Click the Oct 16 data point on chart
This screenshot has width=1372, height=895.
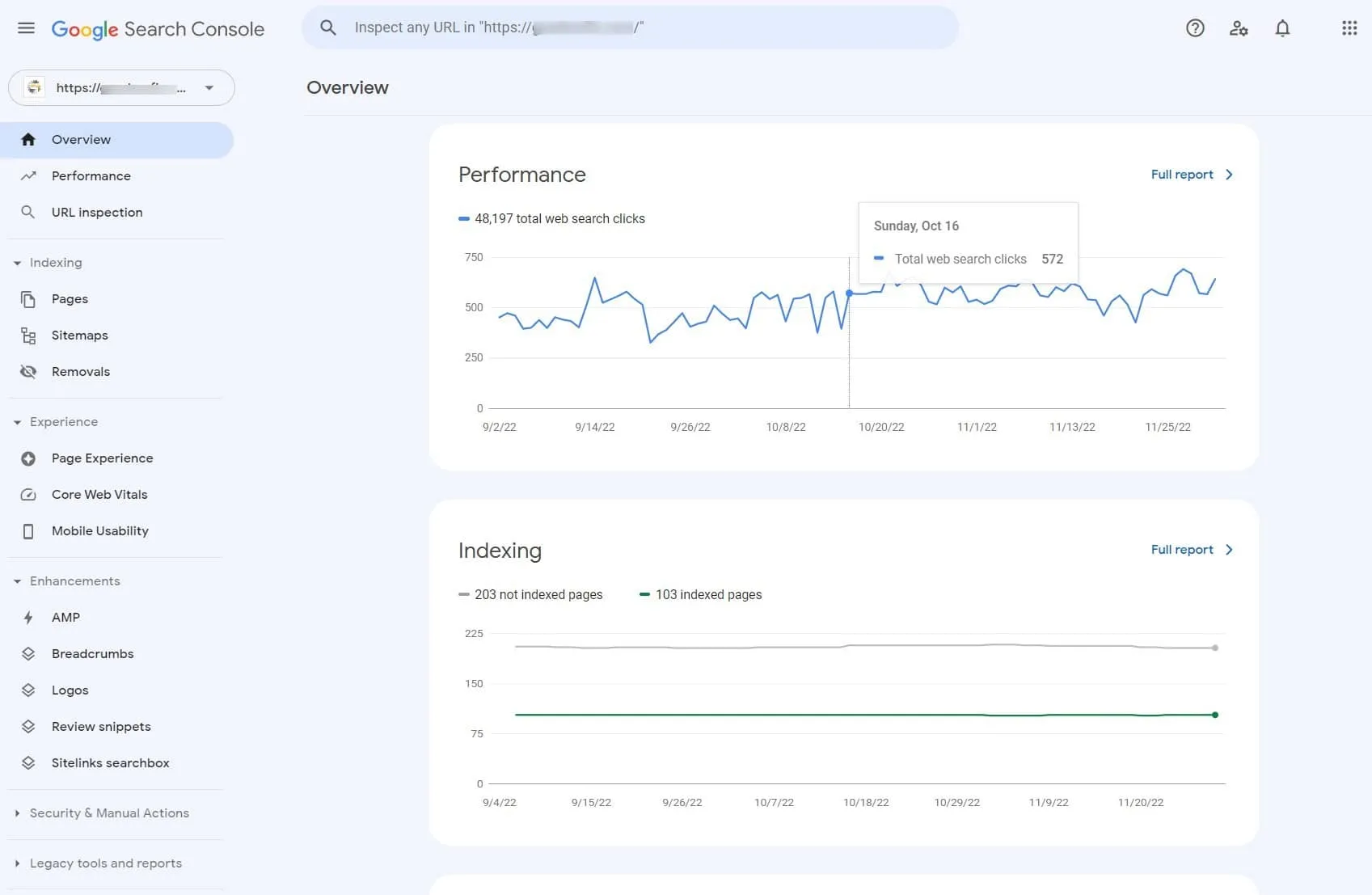[x=849, y=293]
